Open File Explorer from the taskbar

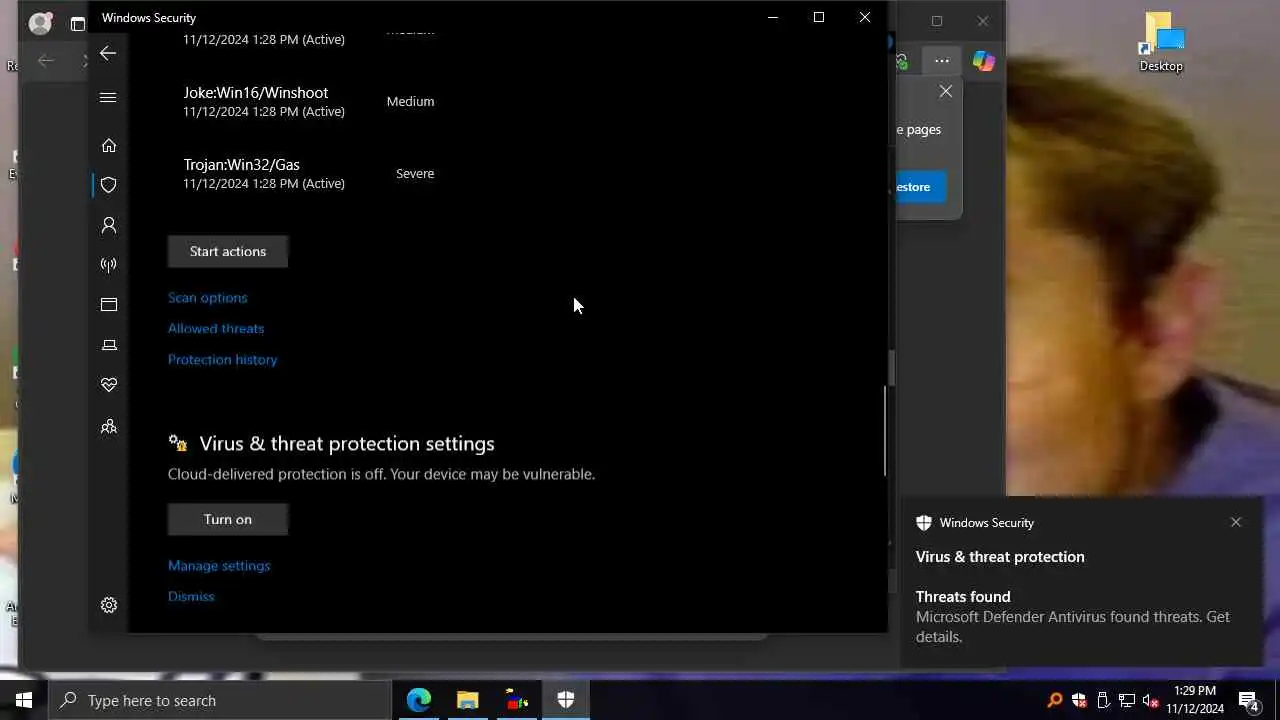pos(468,700)
